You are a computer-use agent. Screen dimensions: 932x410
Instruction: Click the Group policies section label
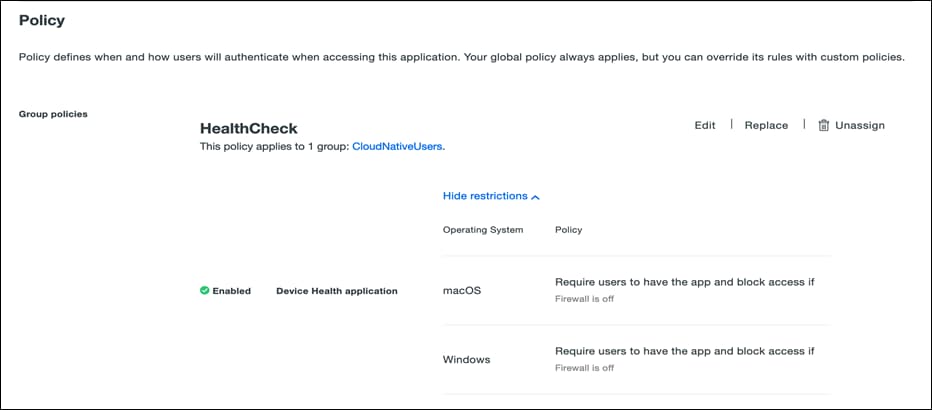(53, 114)
